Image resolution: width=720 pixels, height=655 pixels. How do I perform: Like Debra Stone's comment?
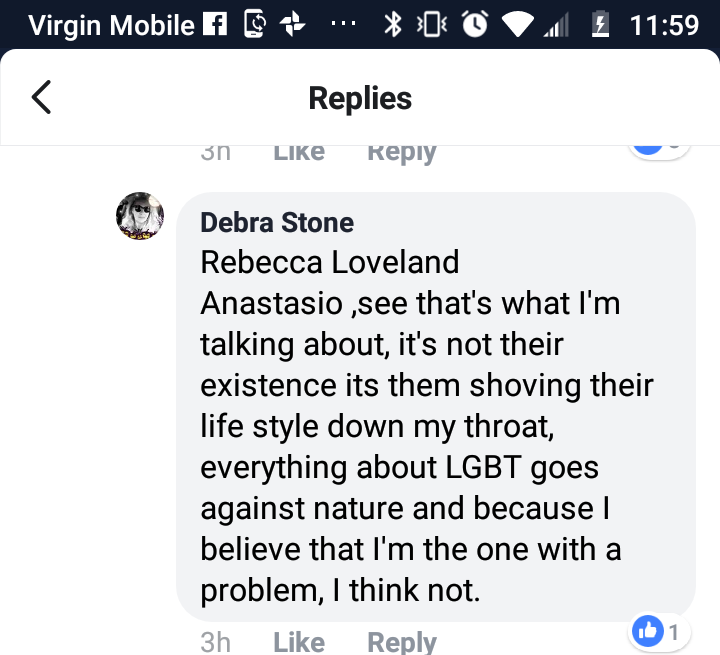(x=299, y=641)
